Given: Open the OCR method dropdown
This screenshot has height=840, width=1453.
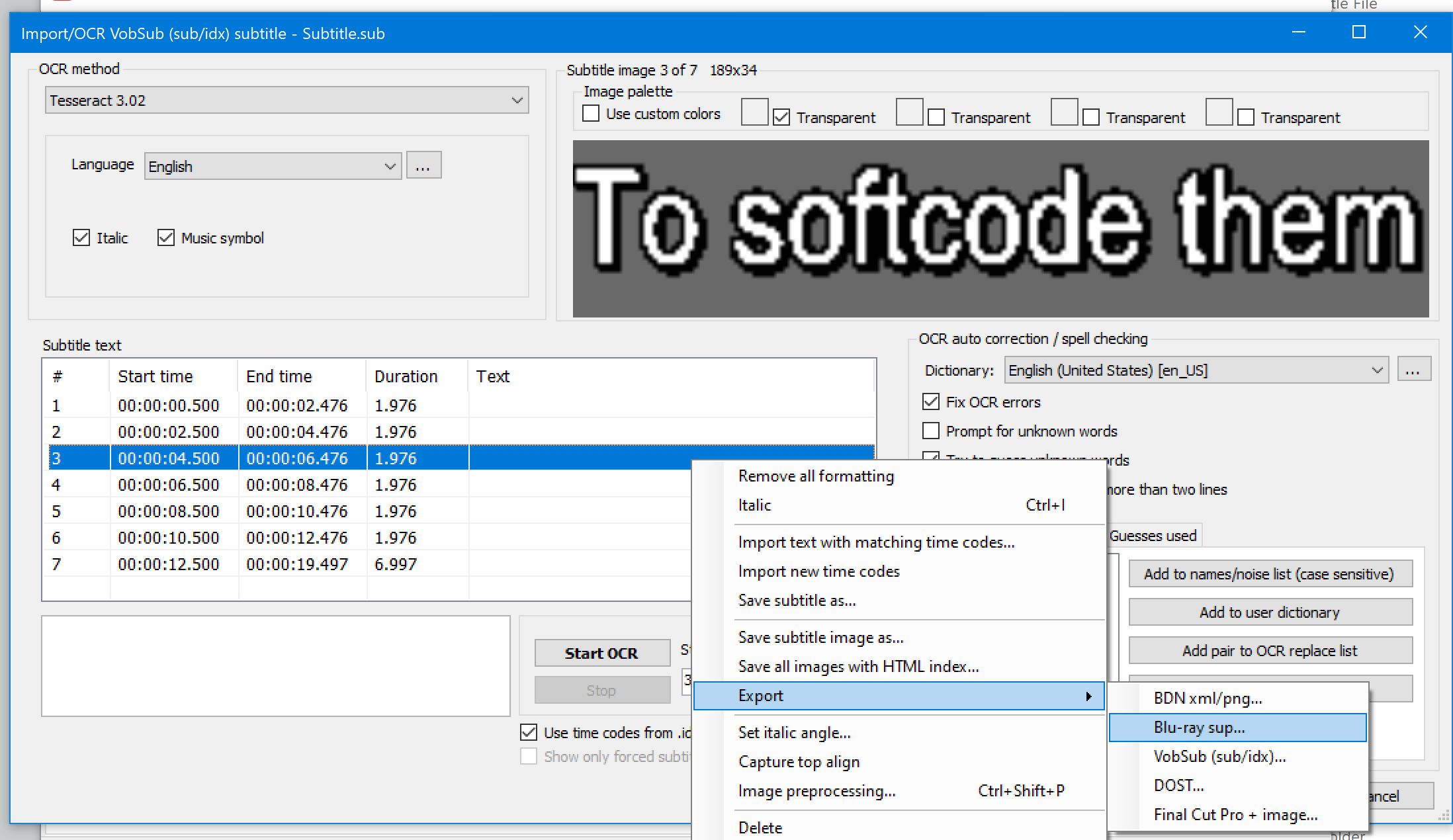Looking at the screenshot, I should (x=286, y=101).
